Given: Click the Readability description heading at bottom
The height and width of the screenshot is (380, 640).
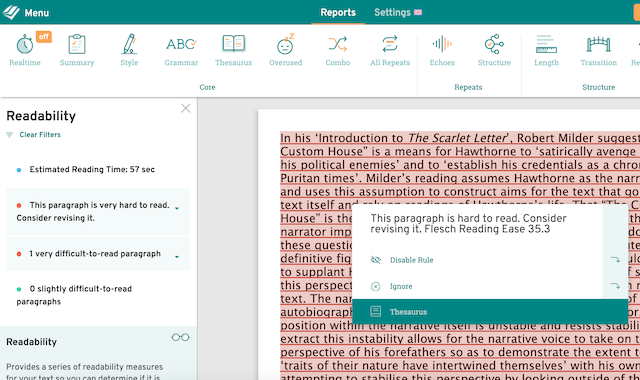Looking at the screenshot, I should coord(31,342).
